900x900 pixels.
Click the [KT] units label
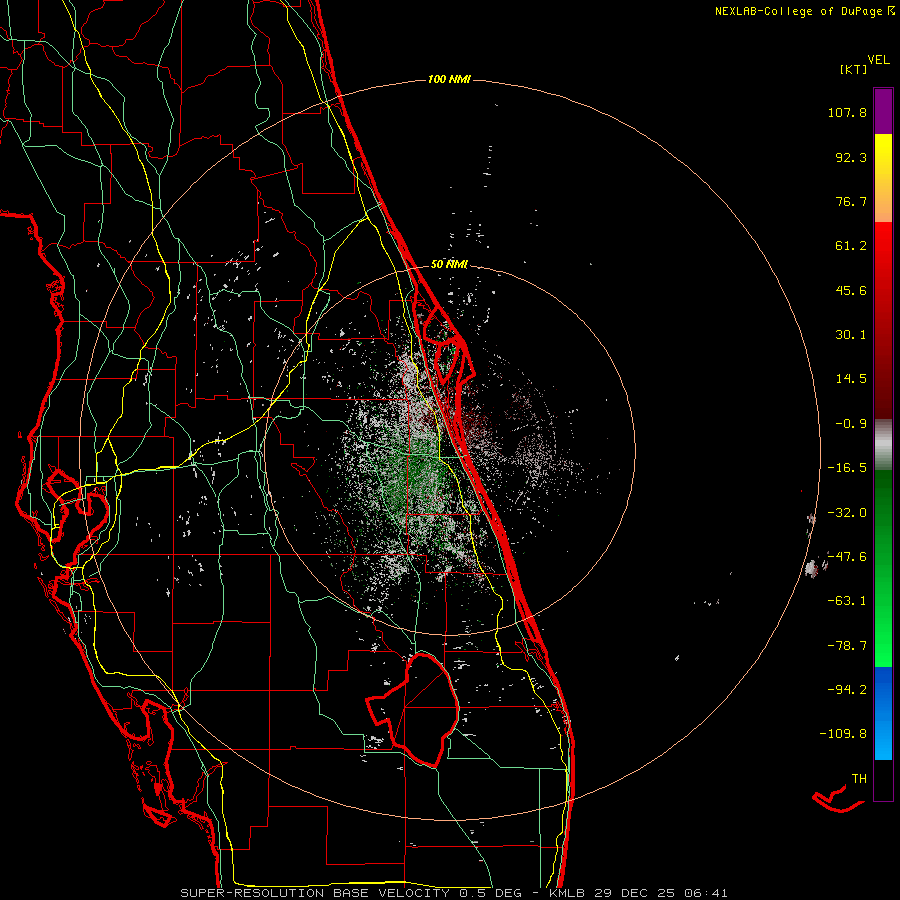click(x=854, y=69)
